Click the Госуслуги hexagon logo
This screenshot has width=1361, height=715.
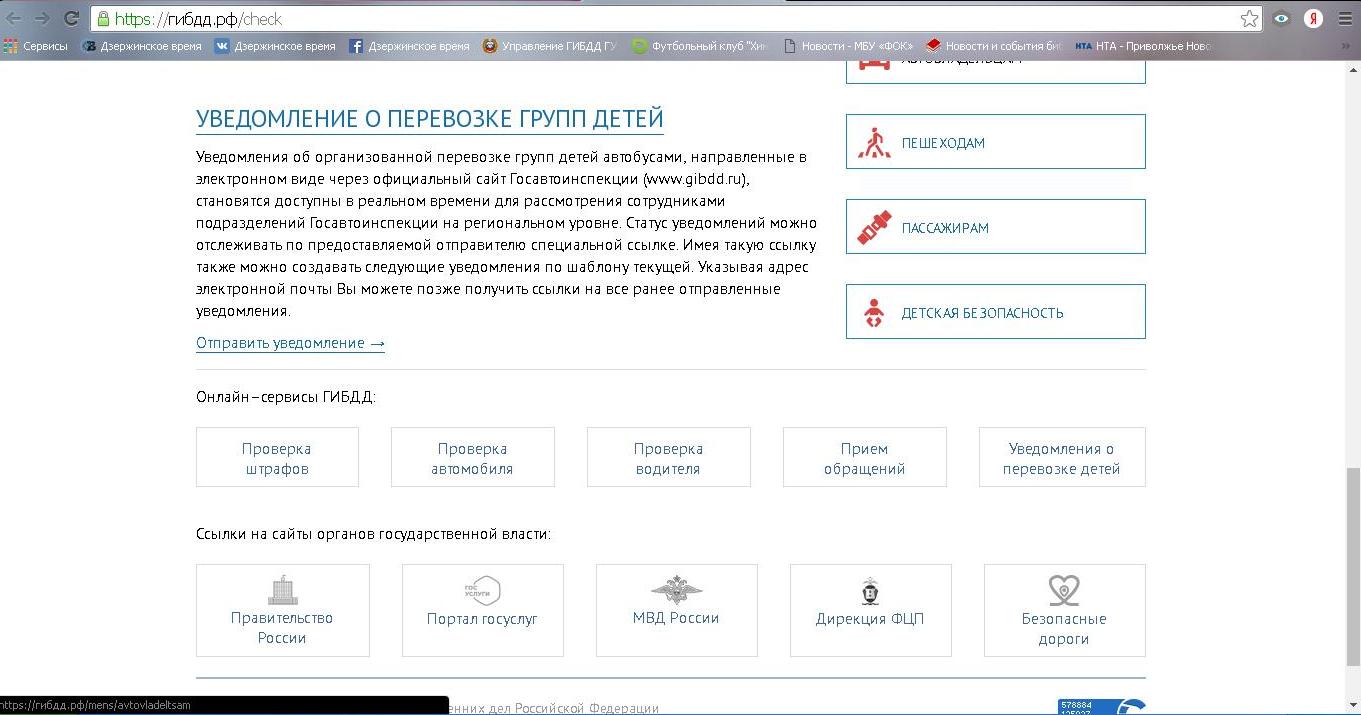(x=482, y=591)
